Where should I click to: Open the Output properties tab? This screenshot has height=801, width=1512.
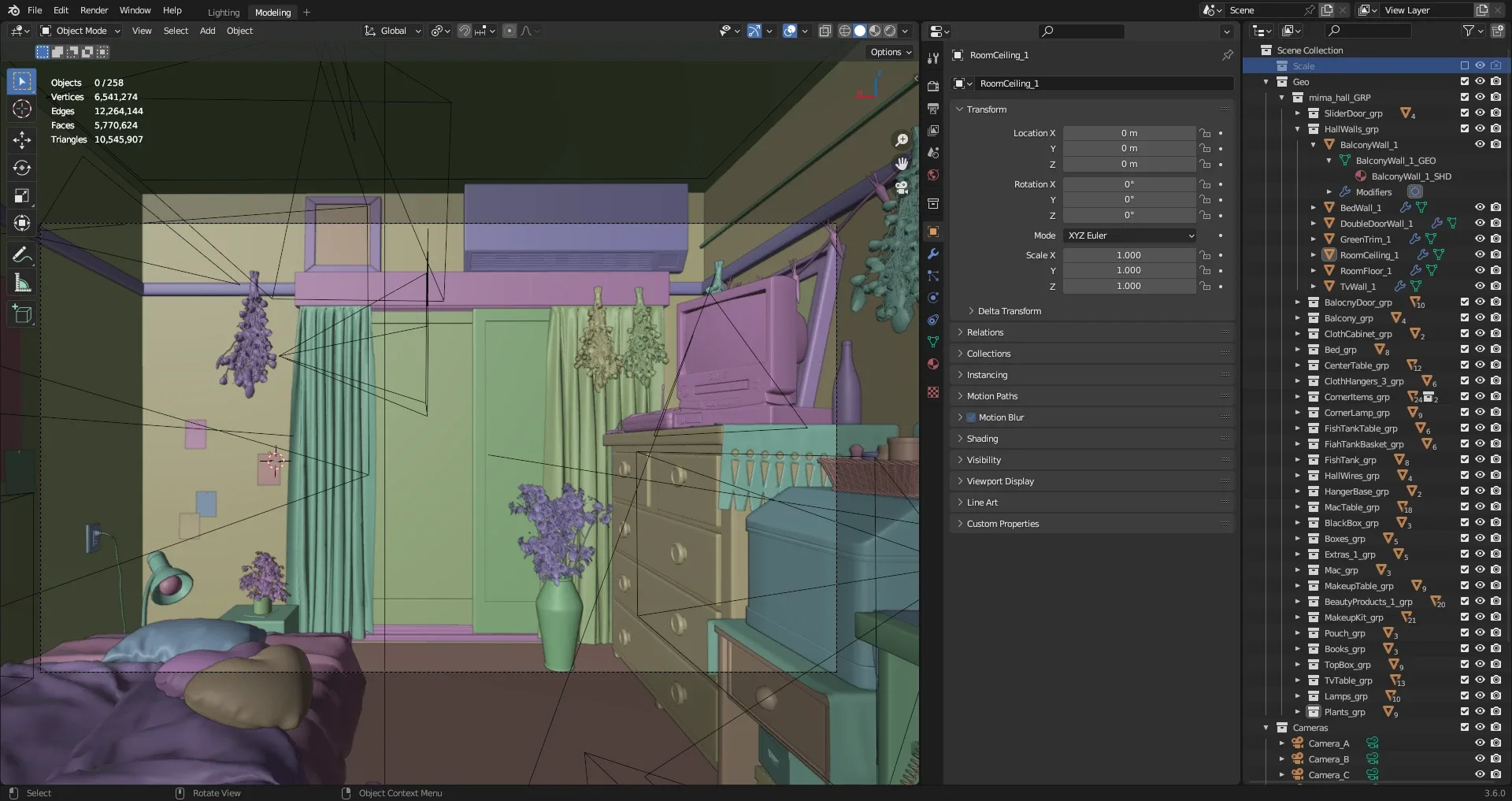pos(933,108)
